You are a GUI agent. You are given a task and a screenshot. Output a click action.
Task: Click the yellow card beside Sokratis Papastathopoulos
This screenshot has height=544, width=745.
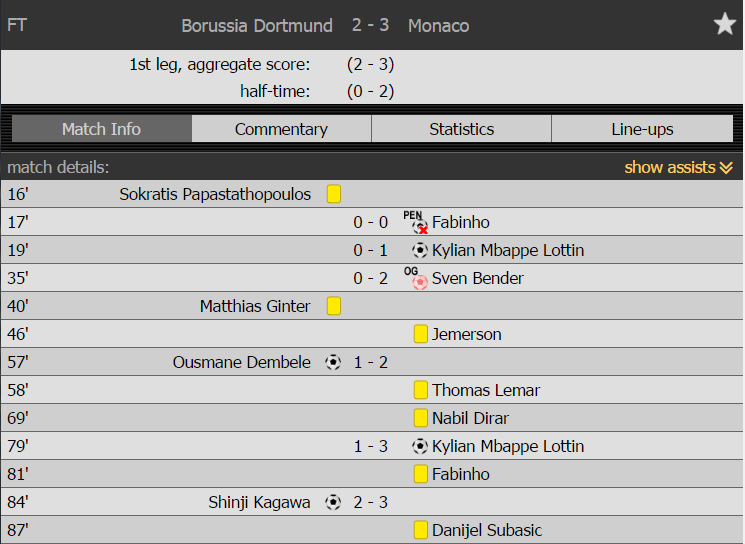(x=334, y=194)
